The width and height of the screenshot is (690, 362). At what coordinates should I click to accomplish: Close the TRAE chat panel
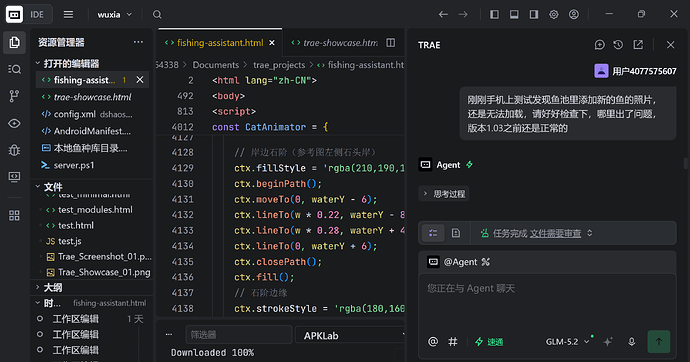pyautogui.click(x=670, y=45)
